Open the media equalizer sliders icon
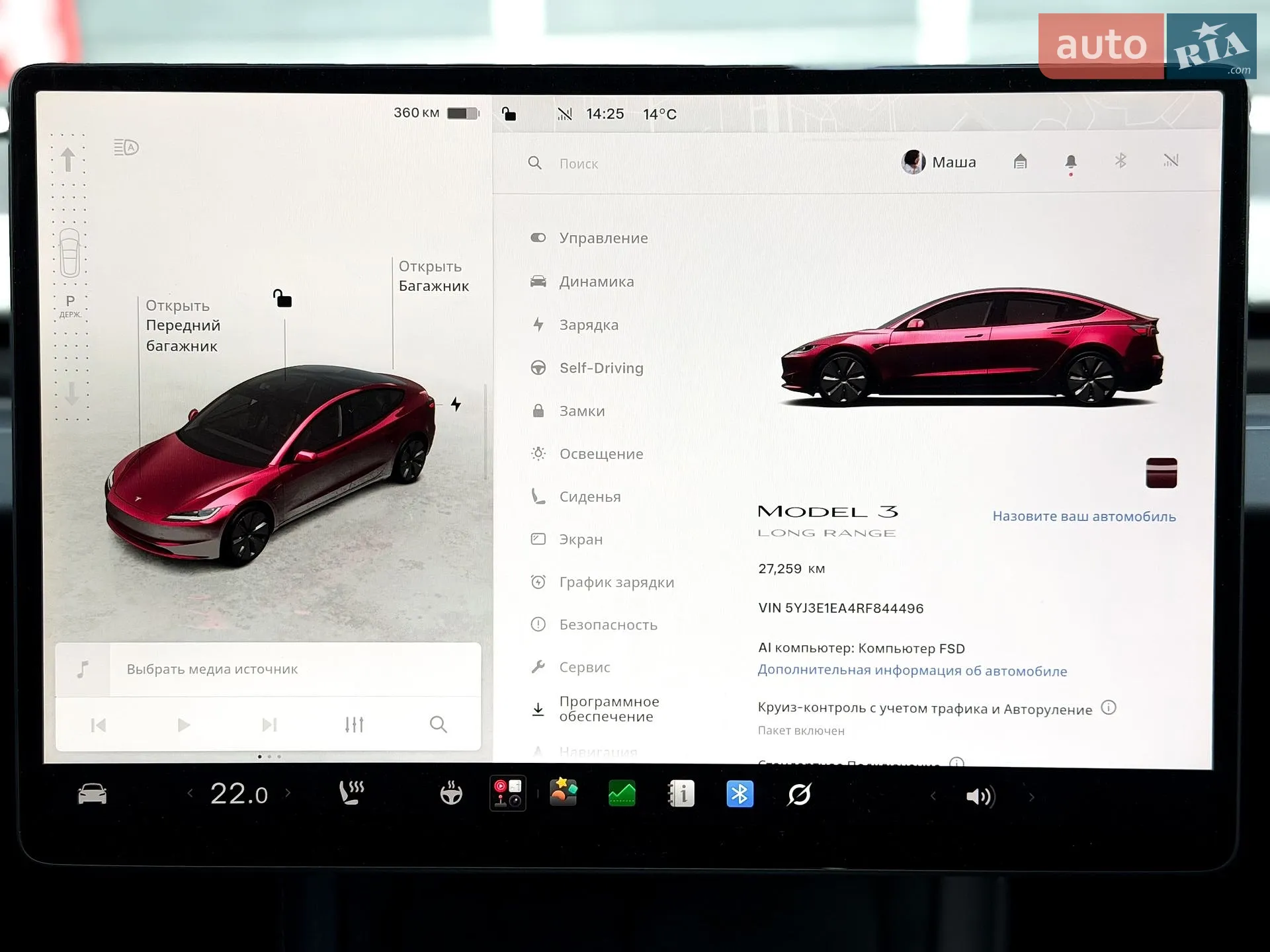The image size is (1270, 952). pyautogui.click(x=355, y=725)
